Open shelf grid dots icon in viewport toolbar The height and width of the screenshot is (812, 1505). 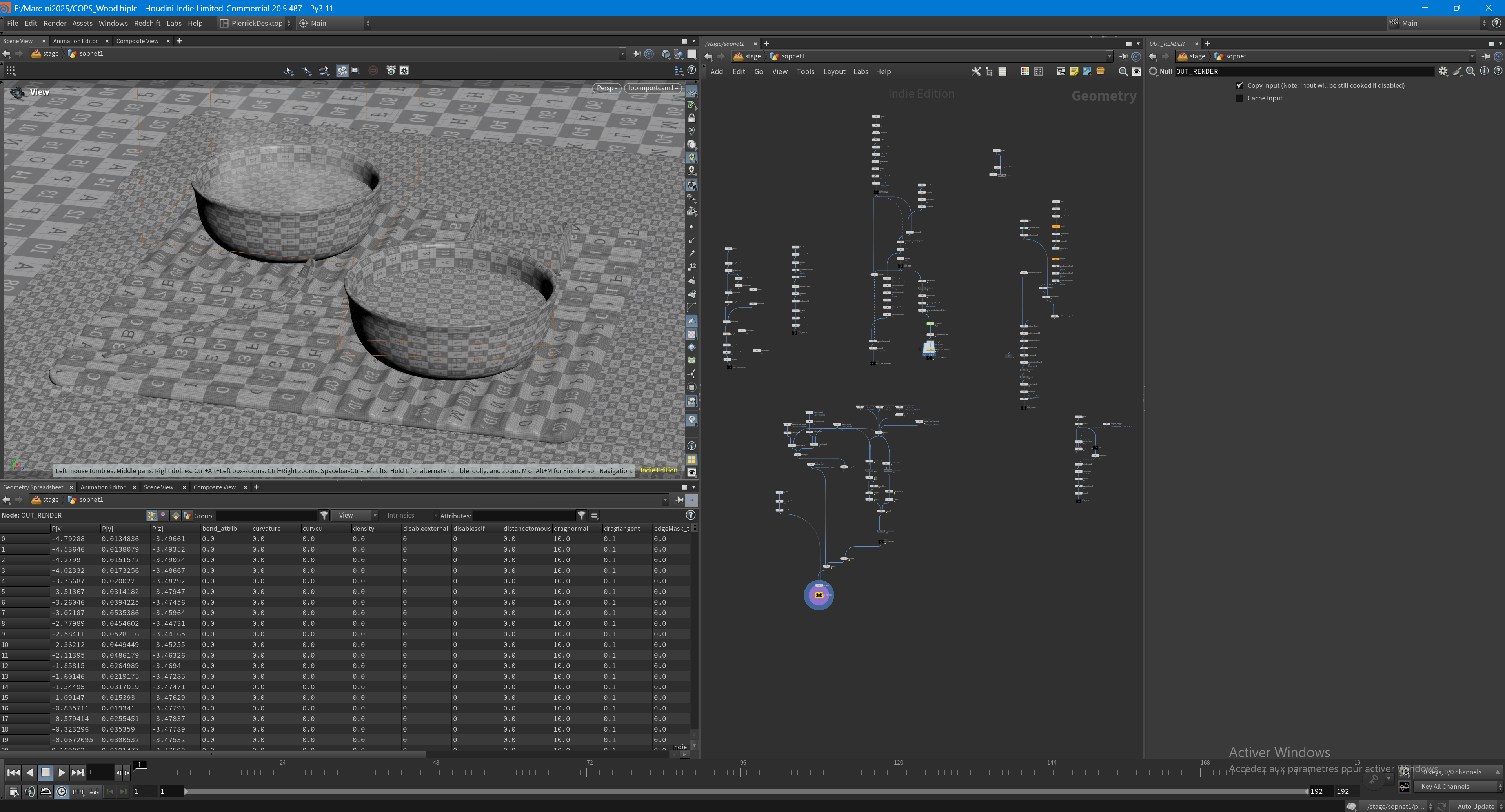11,71
